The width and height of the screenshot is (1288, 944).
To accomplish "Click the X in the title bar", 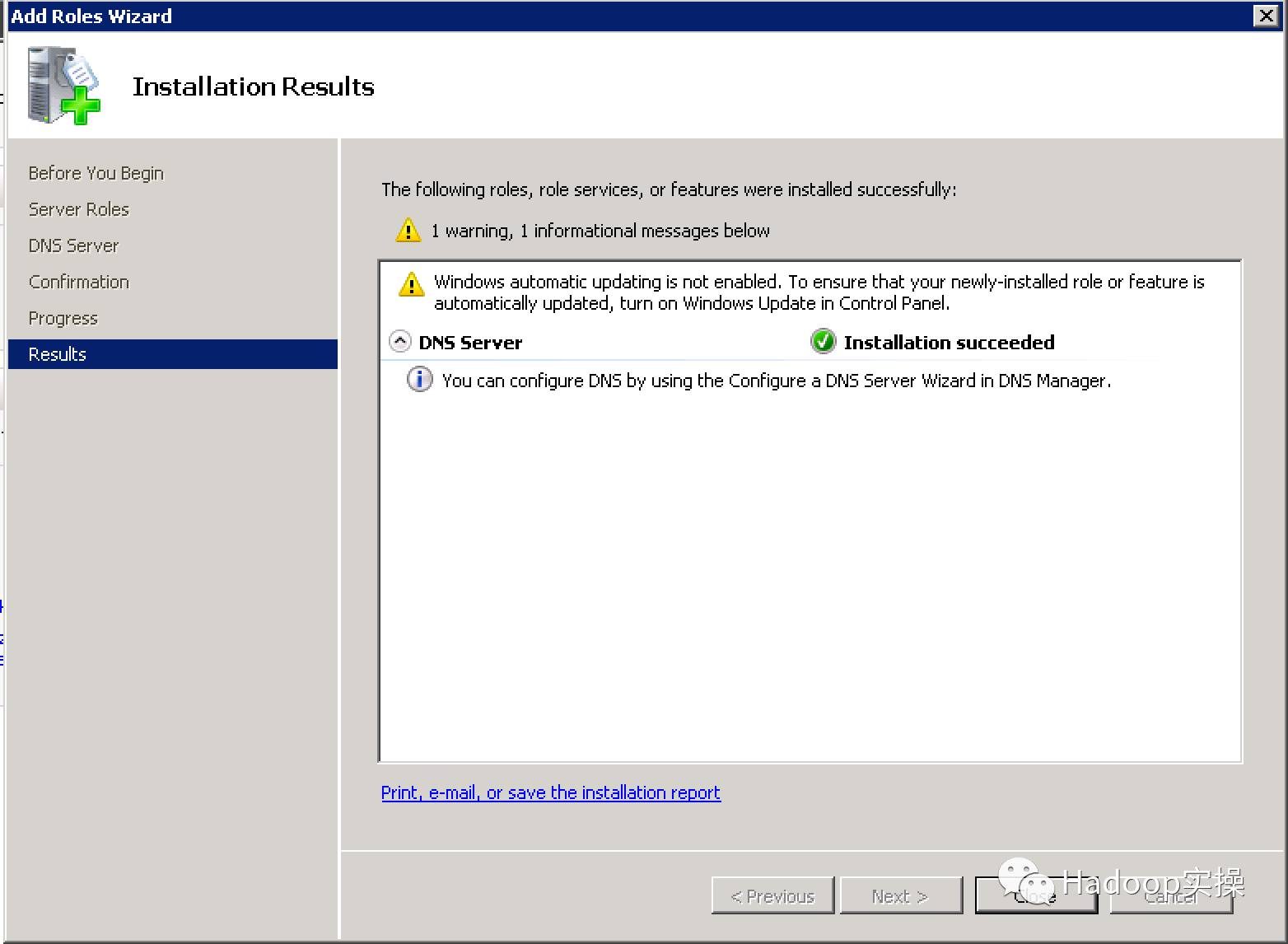I will pyautogui.click(x=1266, y=16).
